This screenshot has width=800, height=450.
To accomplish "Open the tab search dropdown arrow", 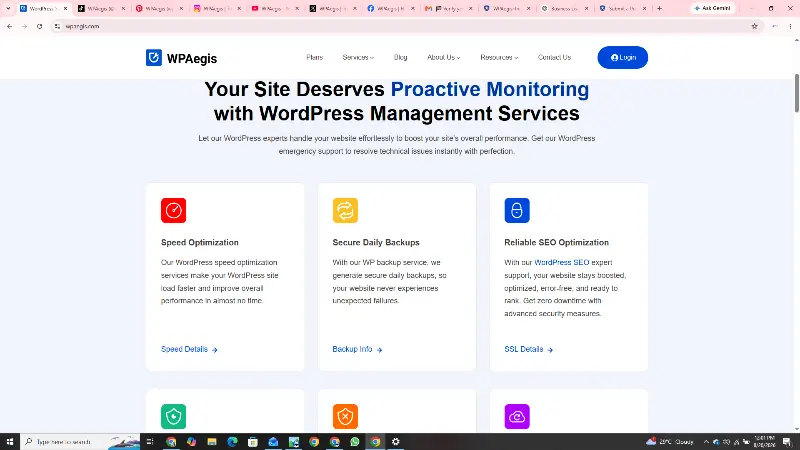I will point(8,8).
